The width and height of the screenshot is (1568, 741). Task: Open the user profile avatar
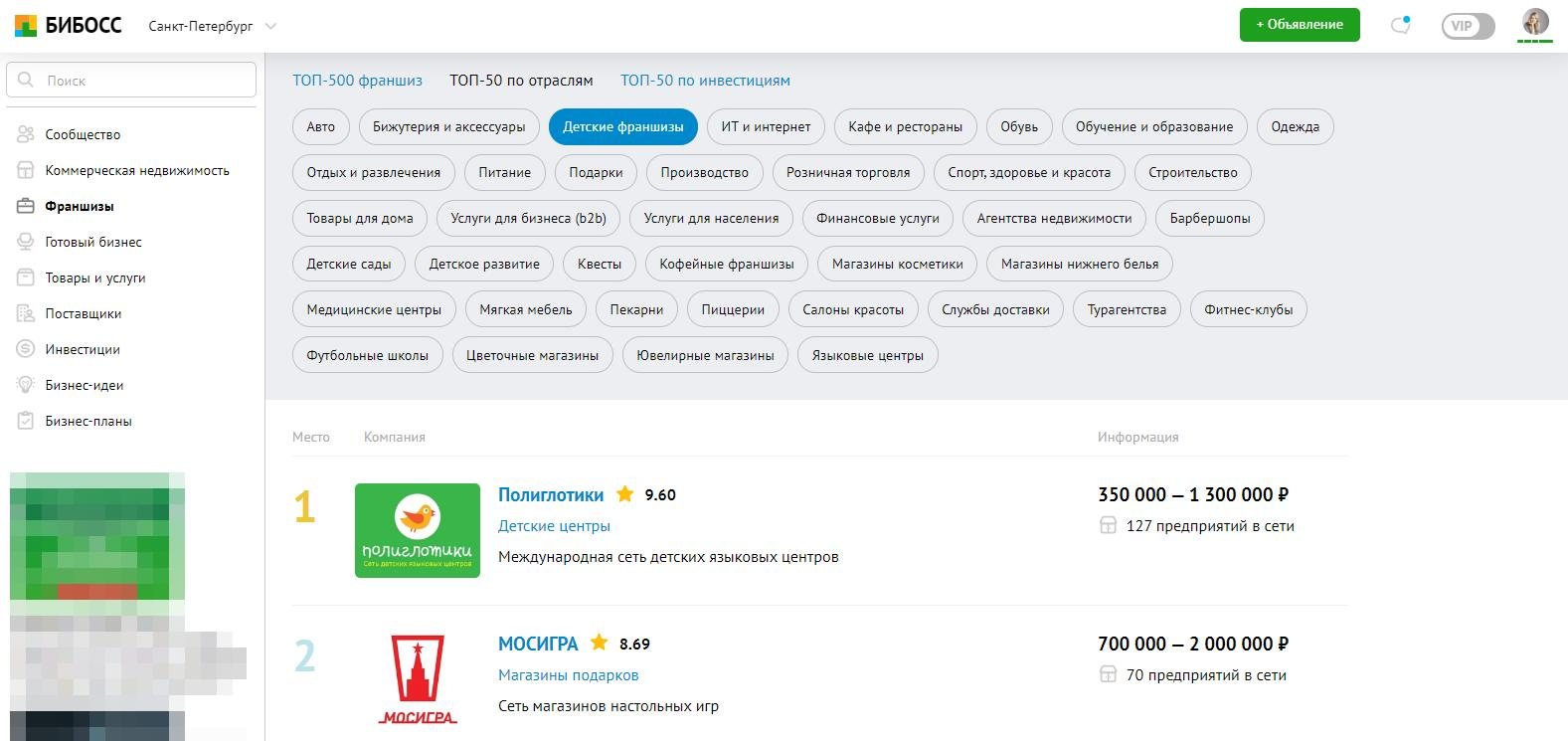coord(1535,23)
